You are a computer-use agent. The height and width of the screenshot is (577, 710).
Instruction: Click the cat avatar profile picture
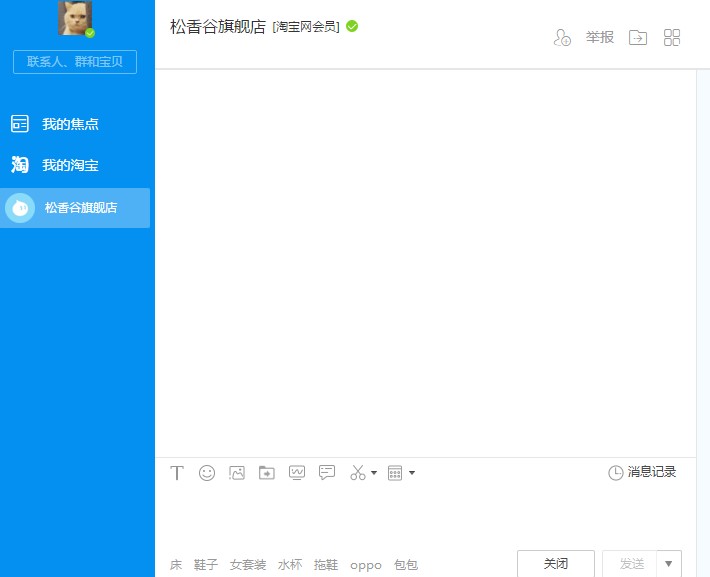click(x=75, y=18)
